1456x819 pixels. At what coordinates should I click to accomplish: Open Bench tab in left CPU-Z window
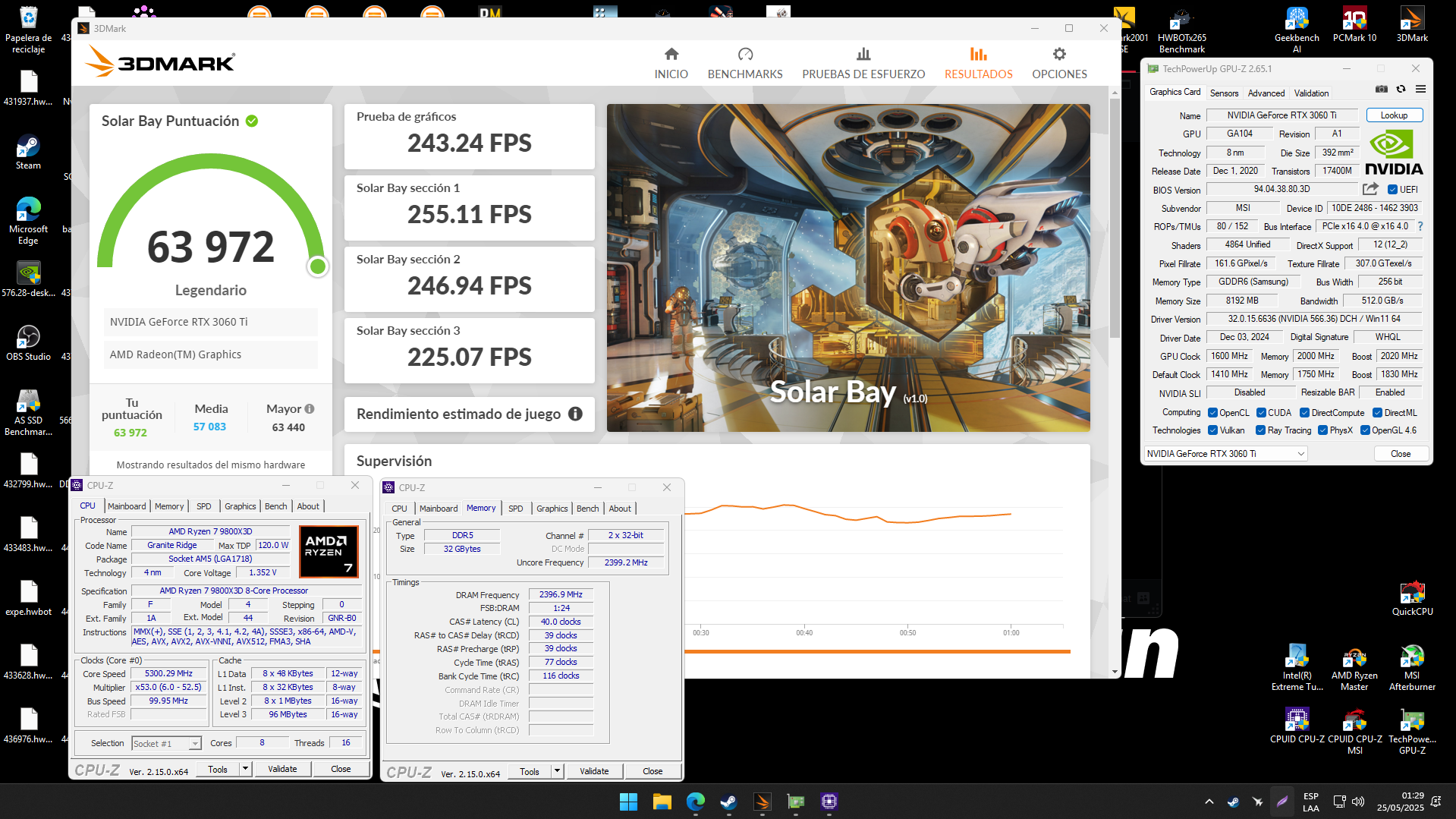tap(276, 506)
